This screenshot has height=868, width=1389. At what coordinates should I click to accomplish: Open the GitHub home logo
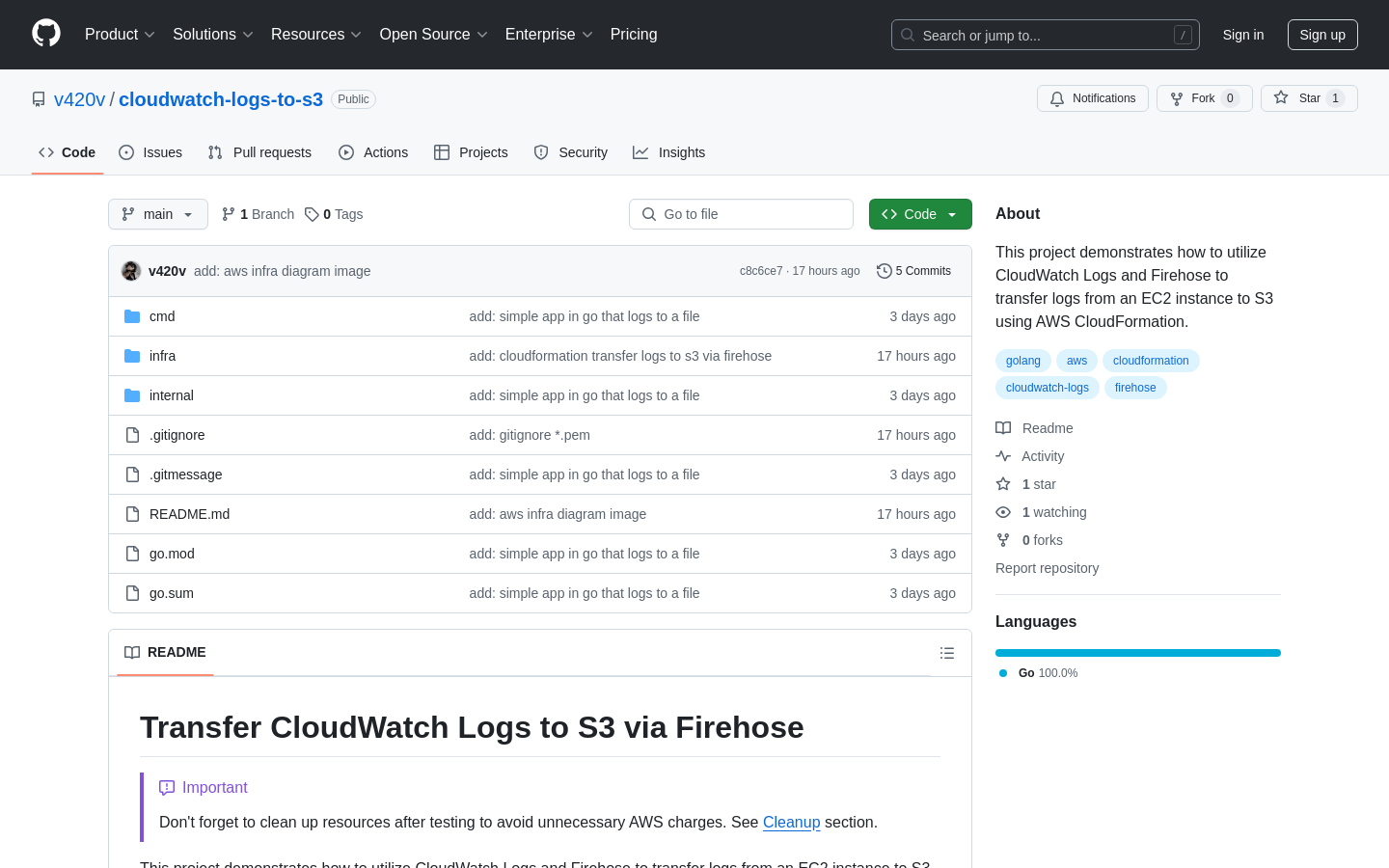pyautogui.click(x=46, y=34)
